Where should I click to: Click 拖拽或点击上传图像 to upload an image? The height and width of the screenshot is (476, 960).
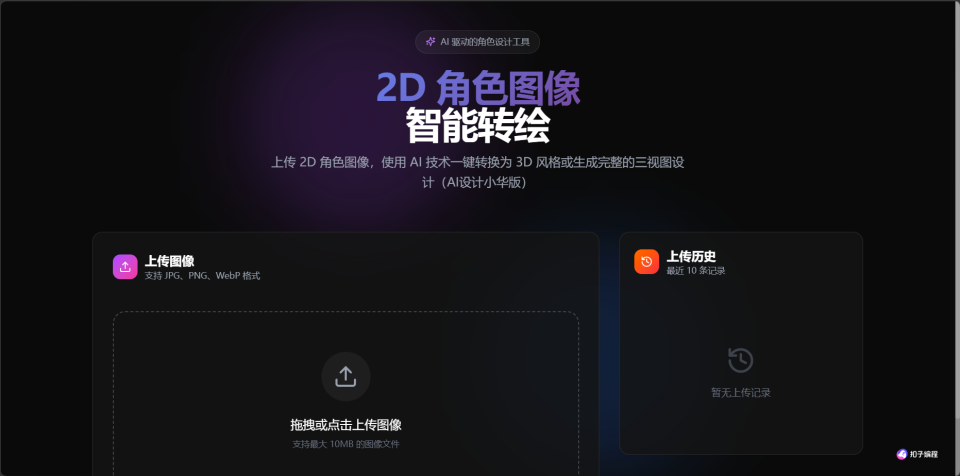point(346,425)
